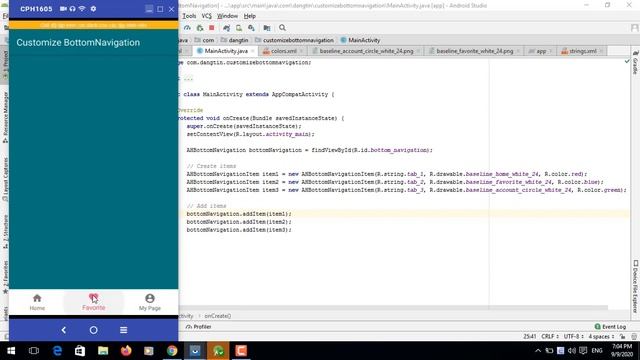Click the green checkmark inspection indicator
This screenshot has width=640, height=360.
coord(627,61)
